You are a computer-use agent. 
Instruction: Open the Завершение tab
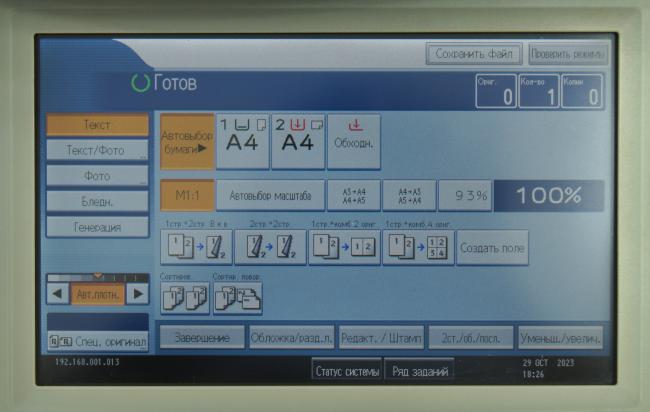pyautogui.click(x=202, y=338)
